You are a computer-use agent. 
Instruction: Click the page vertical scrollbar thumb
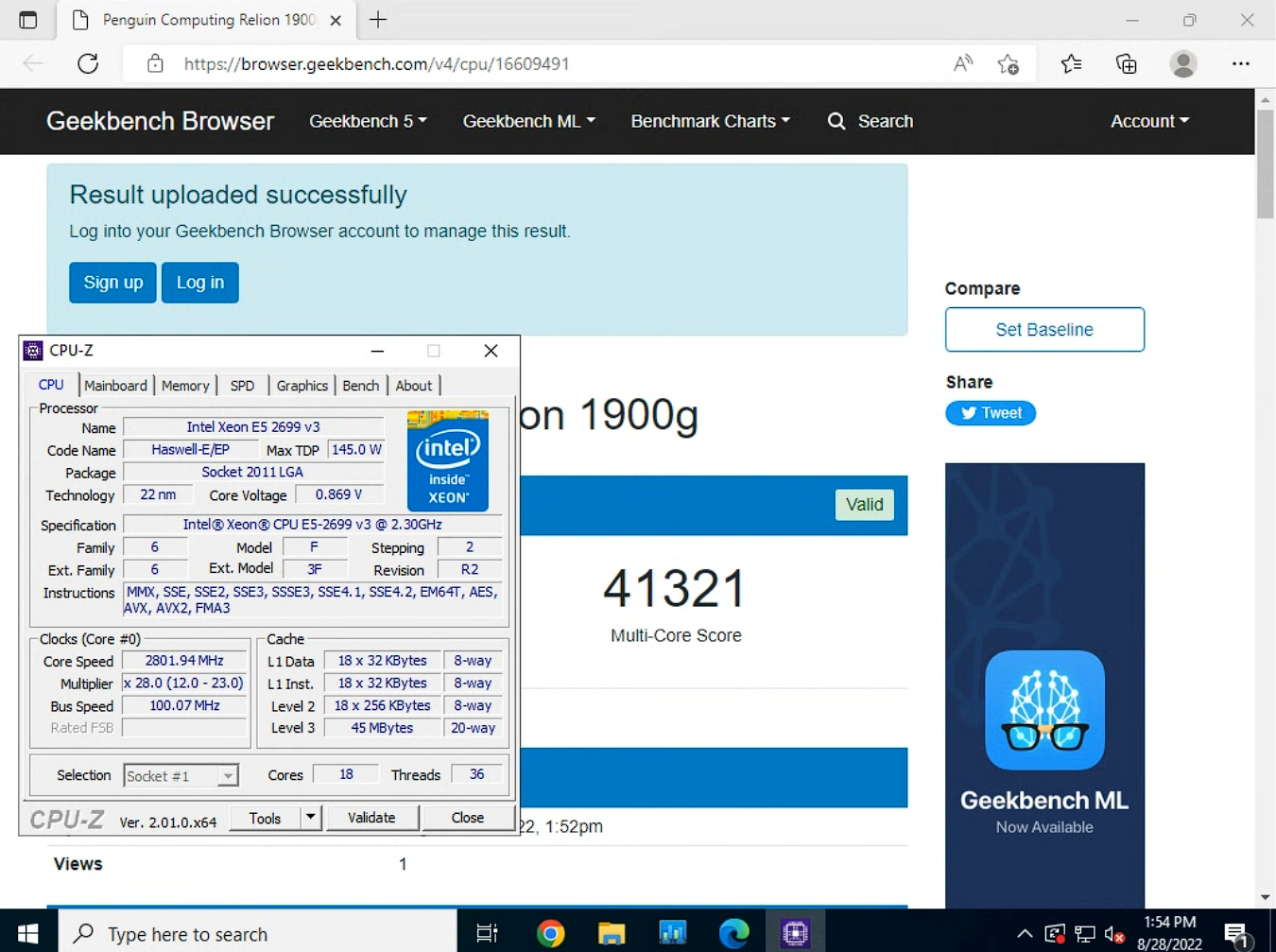tap(1266, 164)
